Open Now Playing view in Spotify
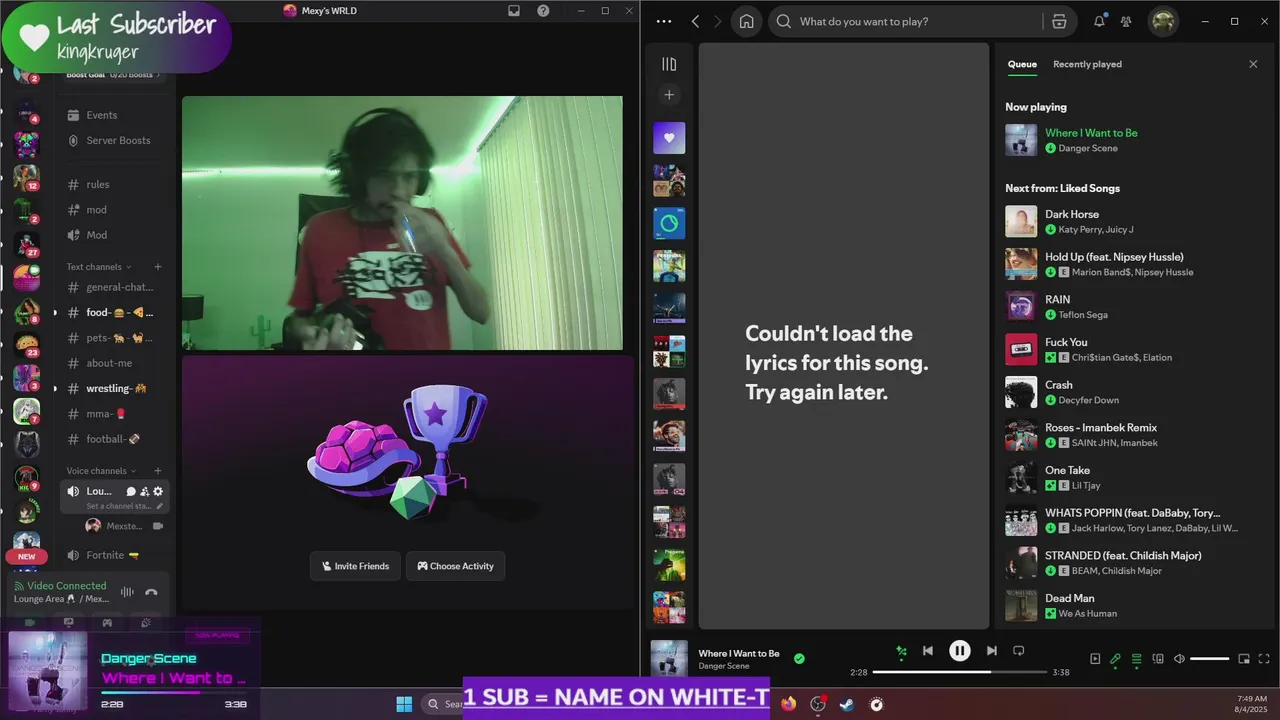This screenshot has height=720, width=1280. click(x=1095, y=659)
